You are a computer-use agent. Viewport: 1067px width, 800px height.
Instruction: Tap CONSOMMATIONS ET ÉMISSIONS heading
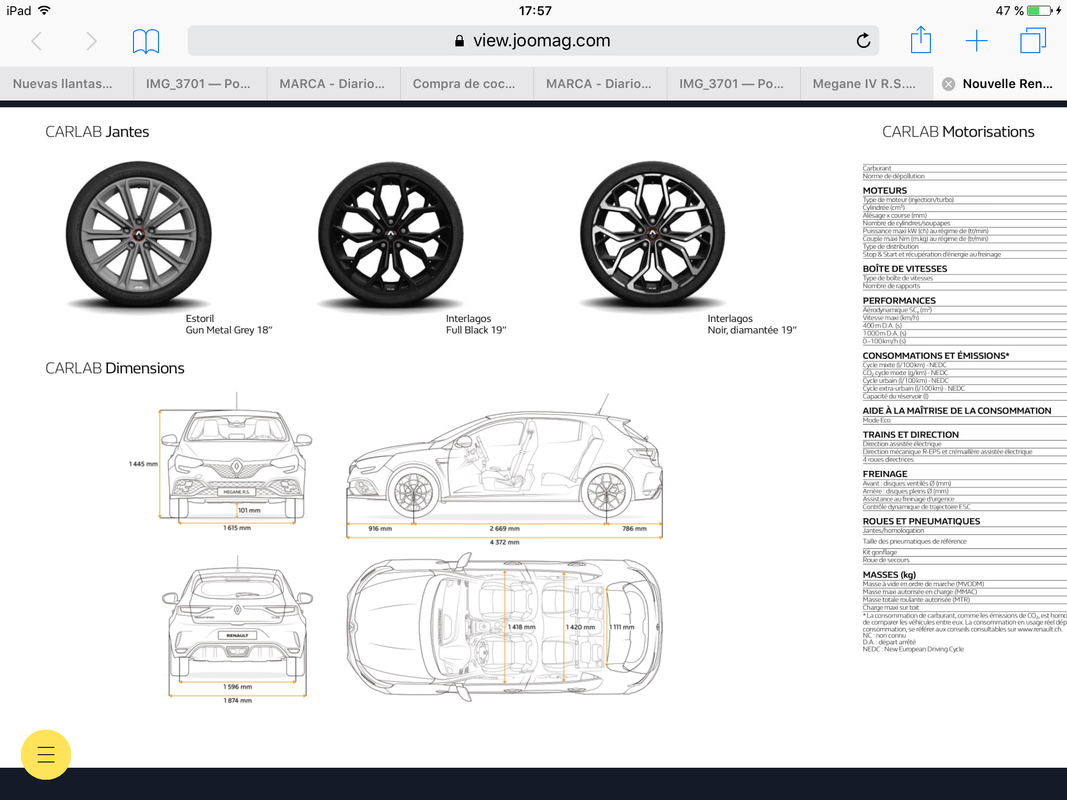click(x=936, y=356)
